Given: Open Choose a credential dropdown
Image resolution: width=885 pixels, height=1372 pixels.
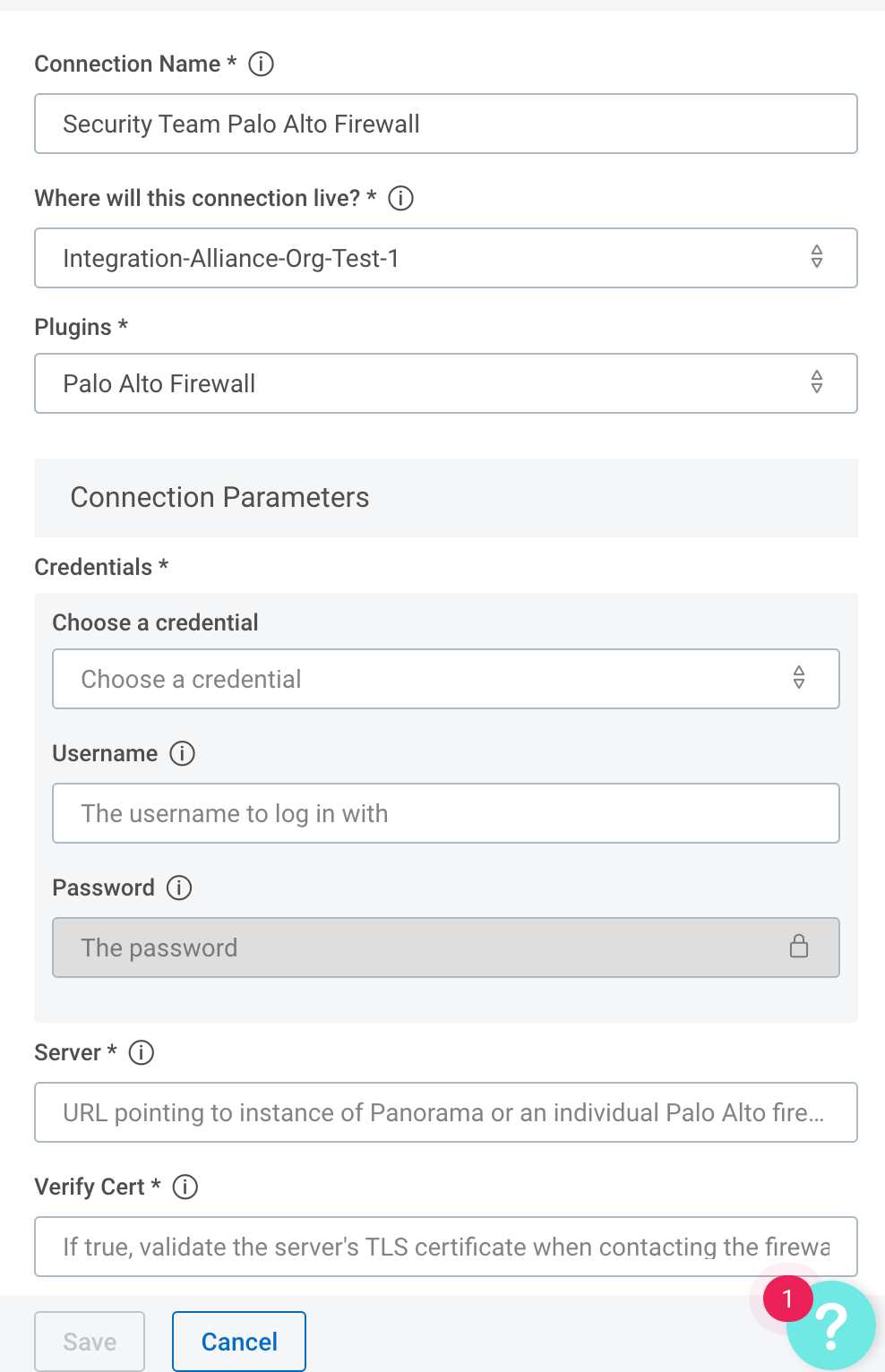Looking at the screenshot, I should [x=445, y=679].
